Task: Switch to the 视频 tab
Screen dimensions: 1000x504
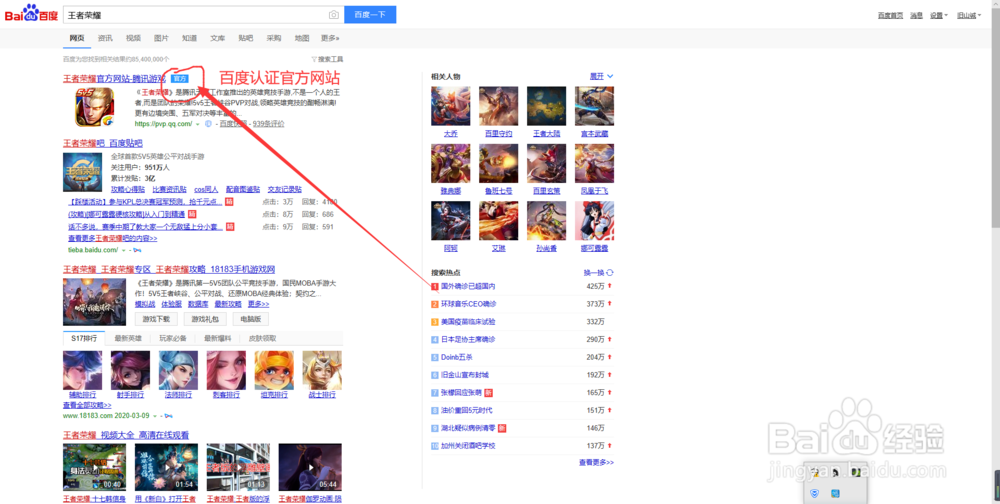Action: click(x=133, y=38)
